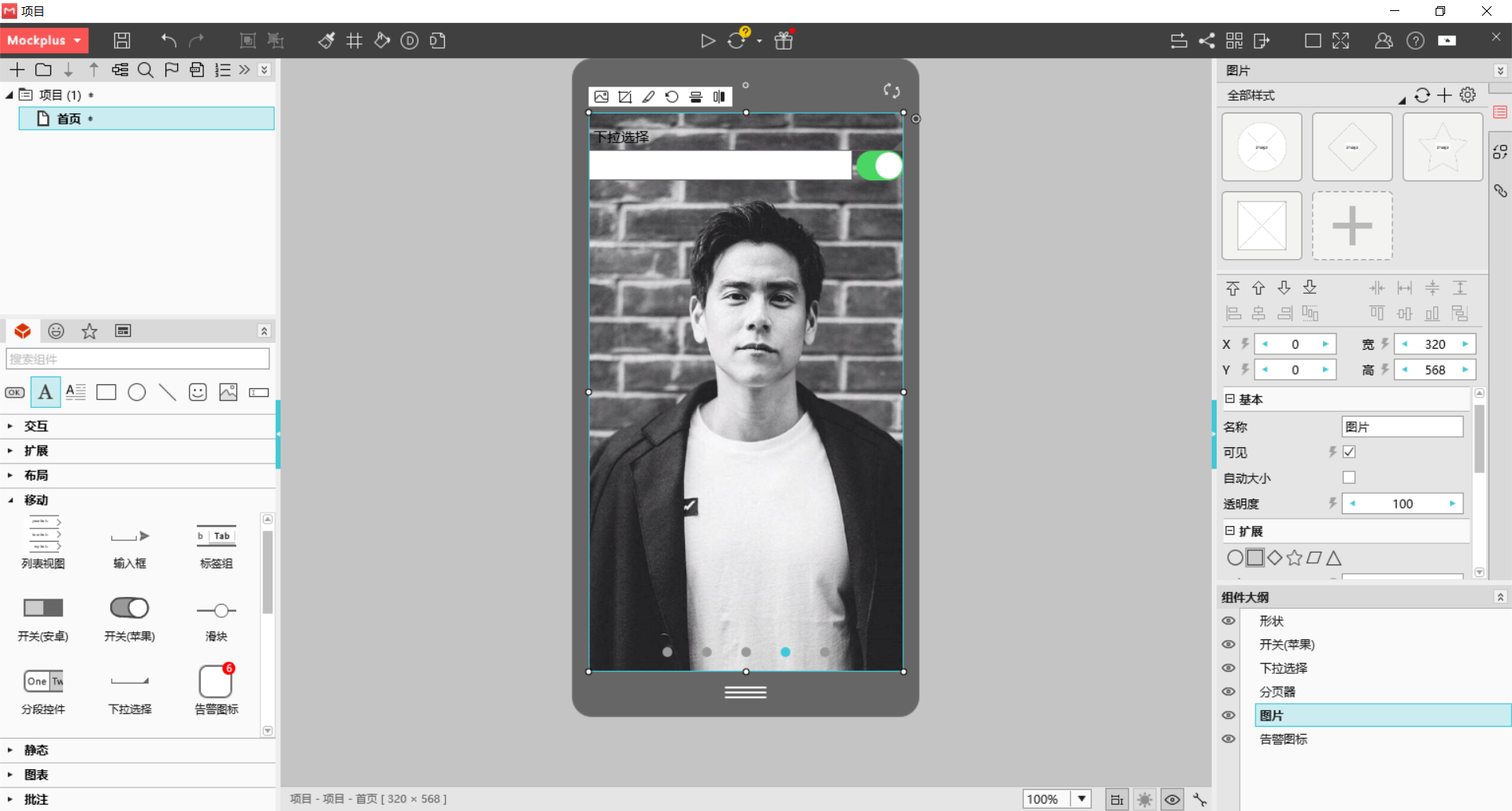Viewport: 1512px width, 811px height.
Task: Select the circle shape component
Action: pos(137,392)
